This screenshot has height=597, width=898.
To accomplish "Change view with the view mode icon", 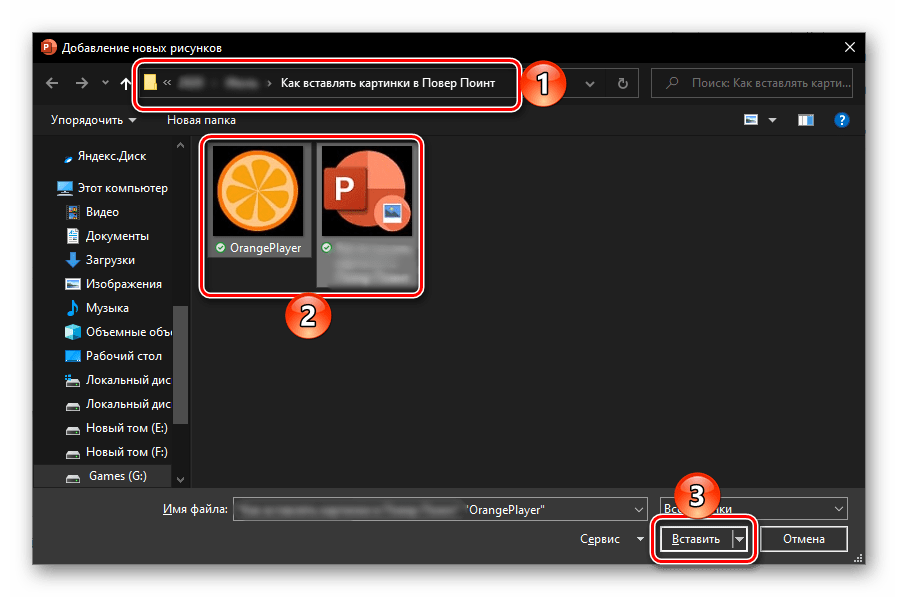I will [x=752, y=120].
